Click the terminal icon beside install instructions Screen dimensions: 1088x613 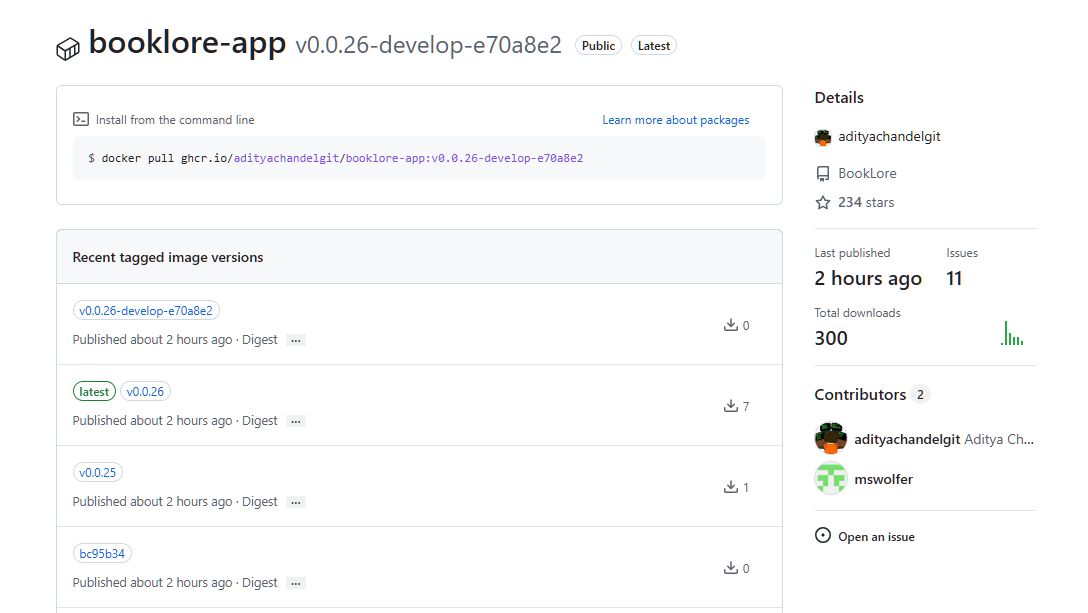(x=81, y=119)
